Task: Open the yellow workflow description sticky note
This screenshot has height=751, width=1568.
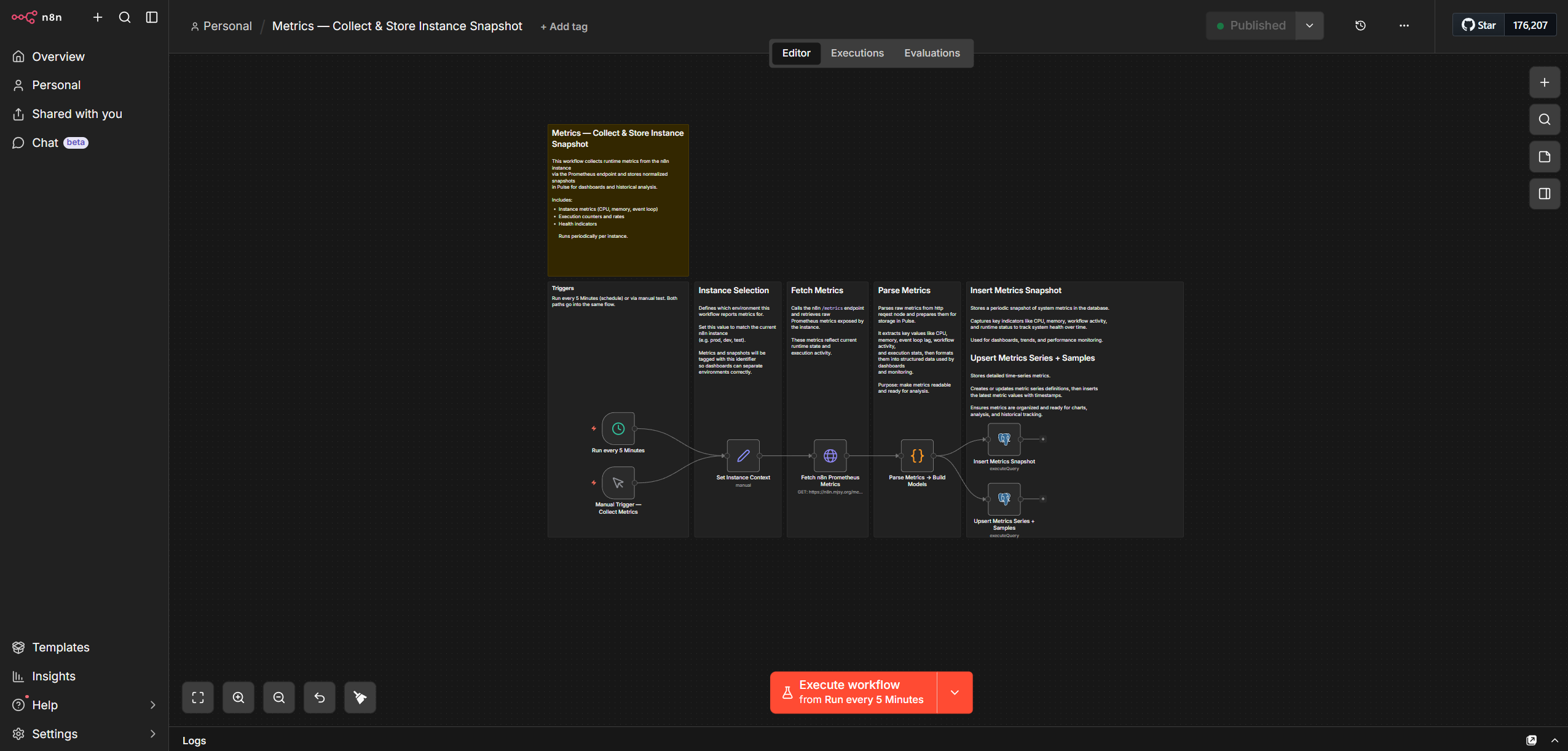Action: (618, 200)
